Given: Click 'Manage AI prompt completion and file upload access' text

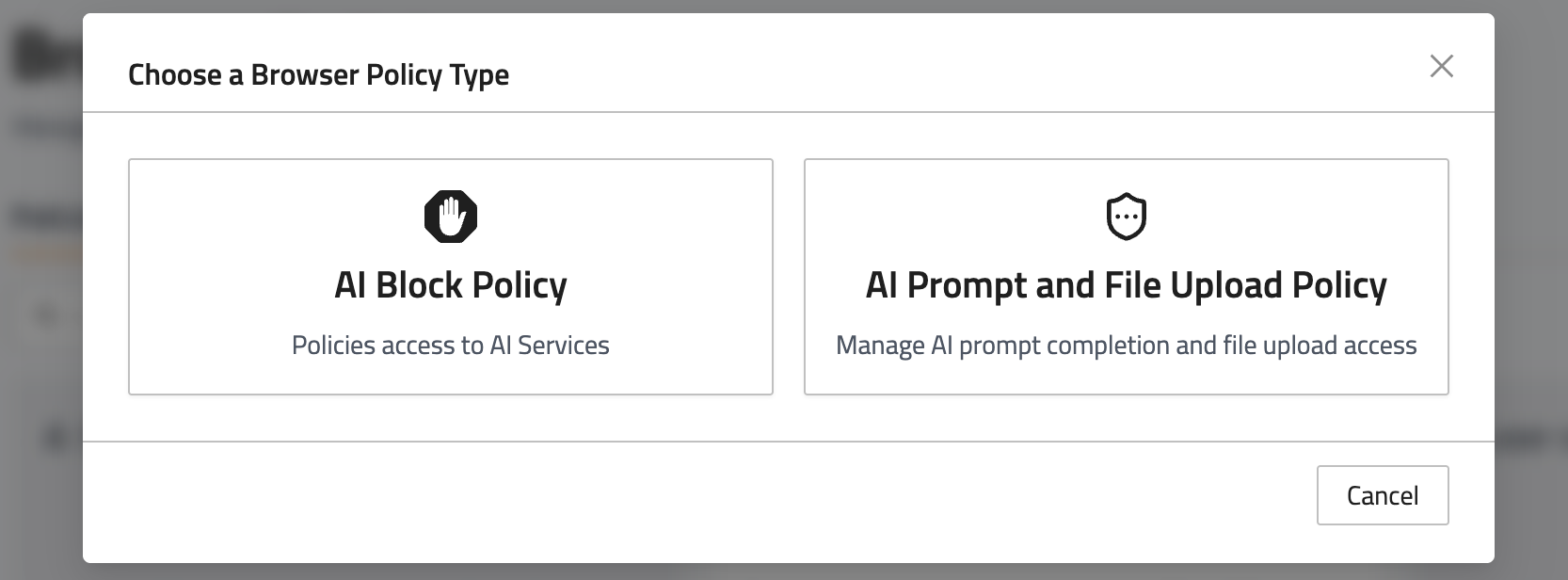Looking at the screenshot, I should point(1126,346).
